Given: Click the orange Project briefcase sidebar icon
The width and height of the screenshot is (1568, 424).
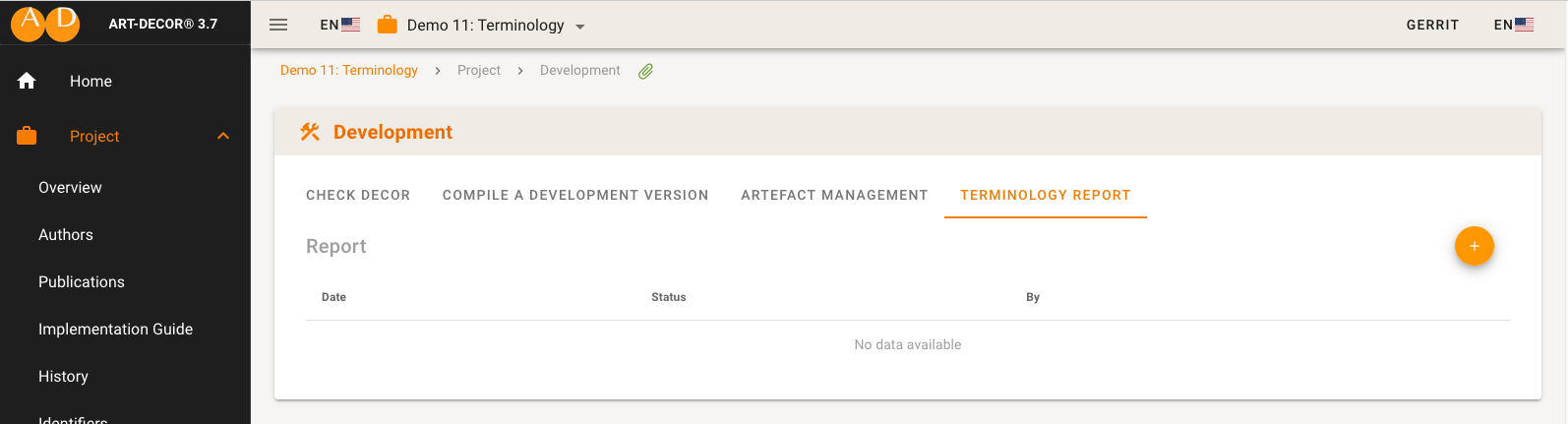Looking at the screenshot, I should point(27,136).
